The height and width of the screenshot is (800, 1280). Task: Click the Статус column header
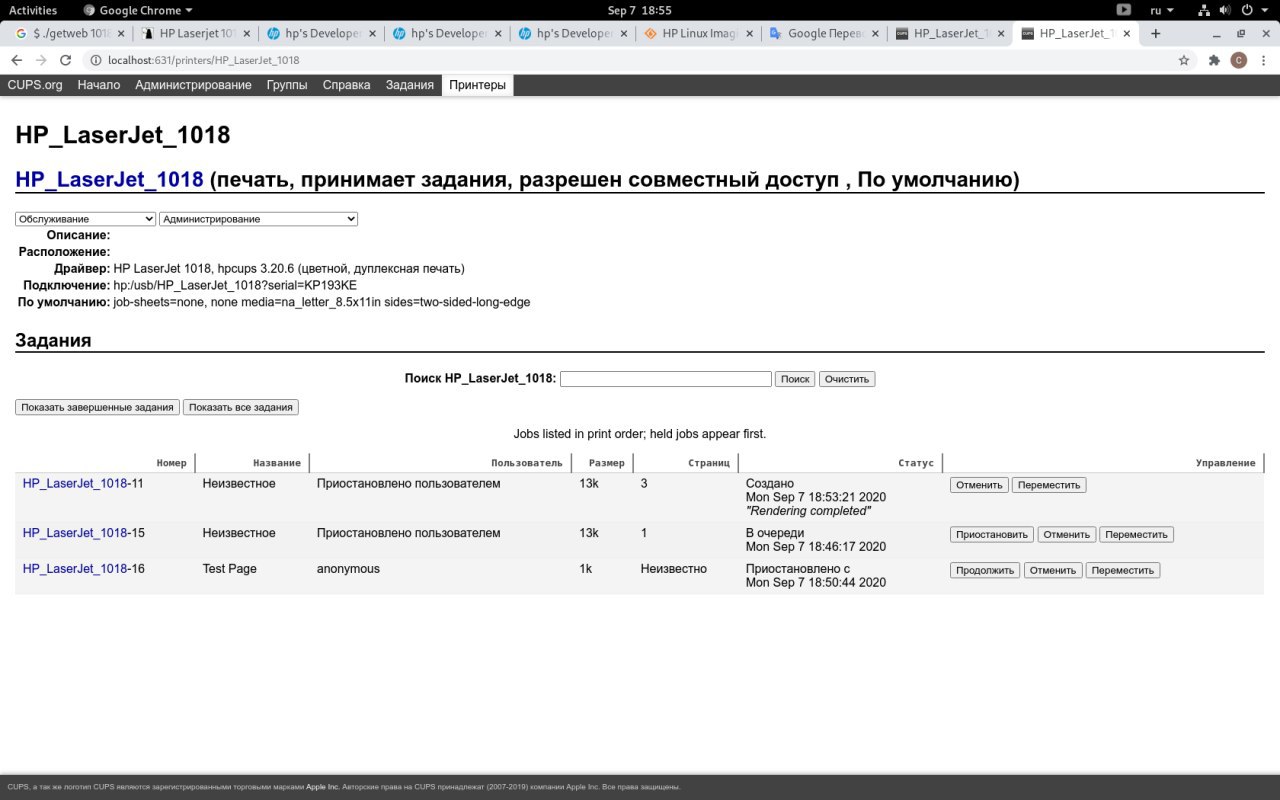[x=916, y=463]
